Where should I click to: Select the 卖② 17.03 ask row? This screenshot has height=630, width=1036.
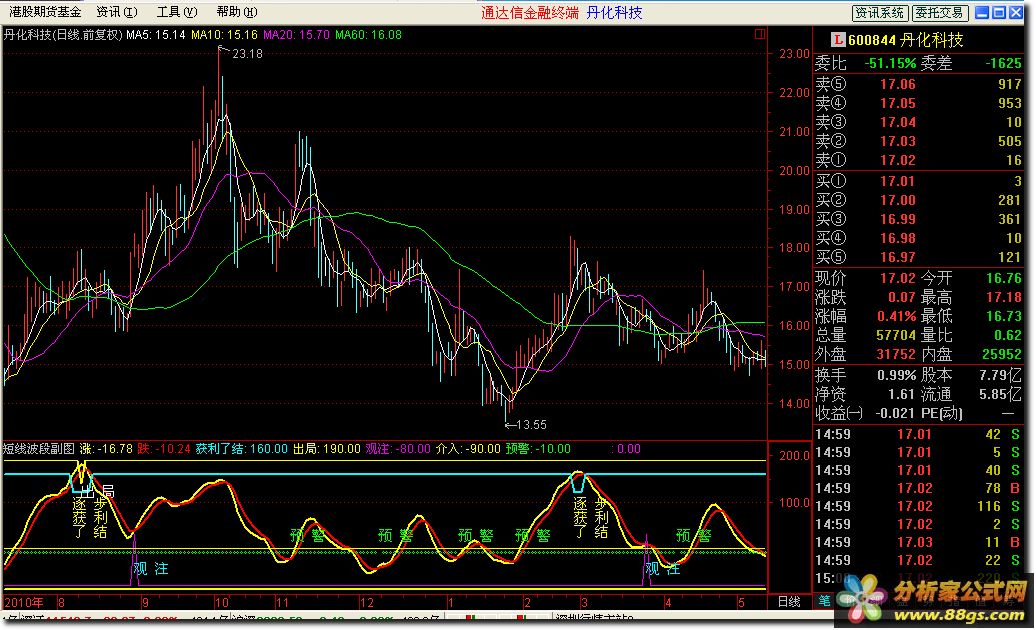[x=918, y=141]
